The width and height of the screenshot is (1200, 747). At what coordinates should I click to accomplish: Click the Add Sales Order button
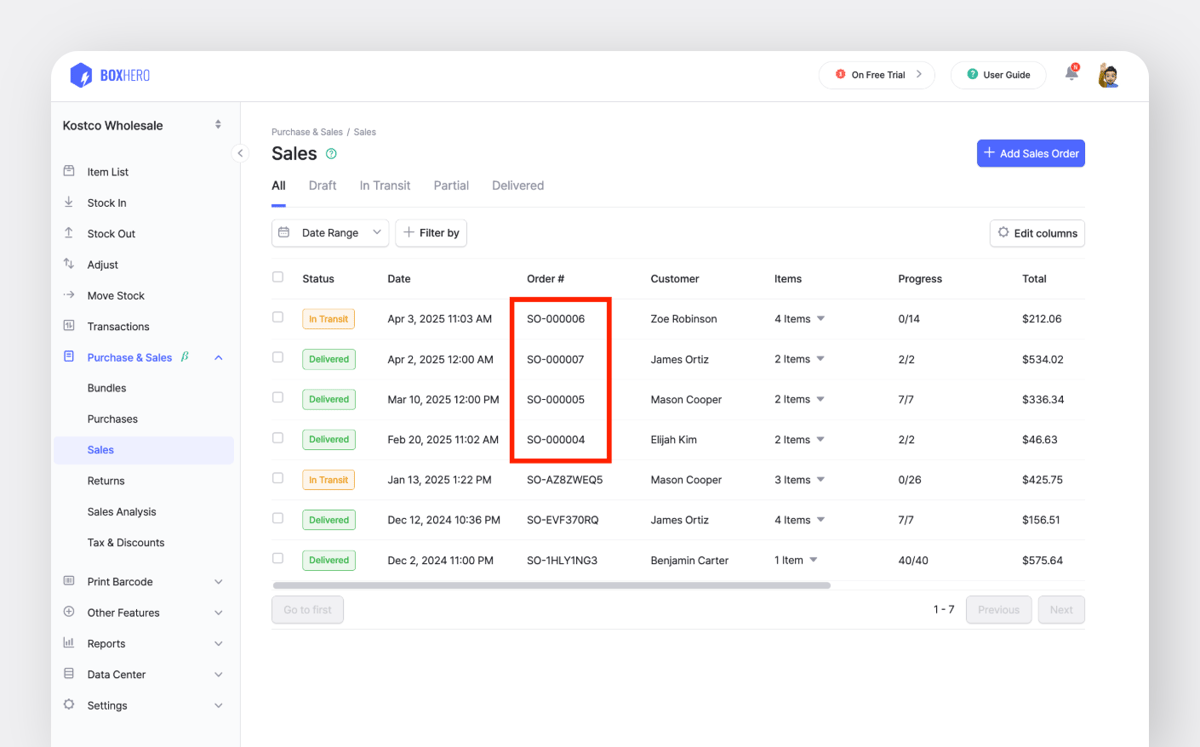(x=1030, y=153)
